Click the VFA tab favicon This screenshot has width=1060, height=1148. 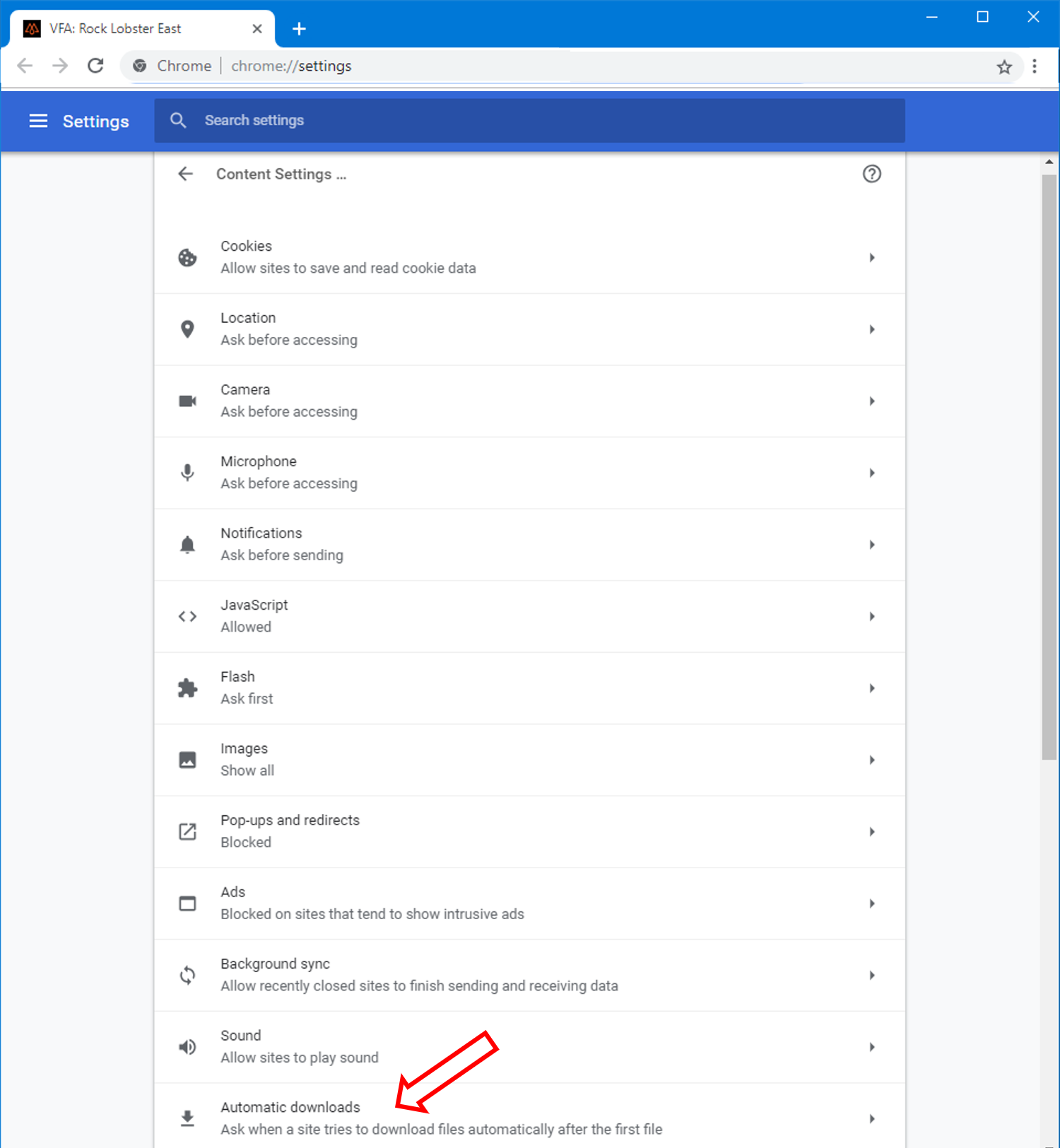(x=32, y=28)
